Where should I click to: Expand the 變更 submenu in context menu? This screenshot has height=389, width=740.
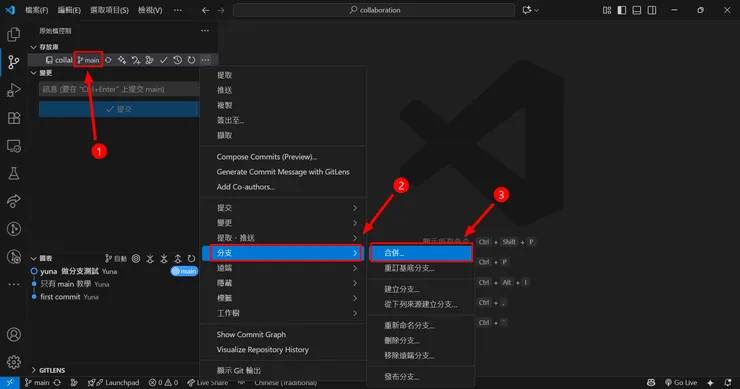coord(283,223)
